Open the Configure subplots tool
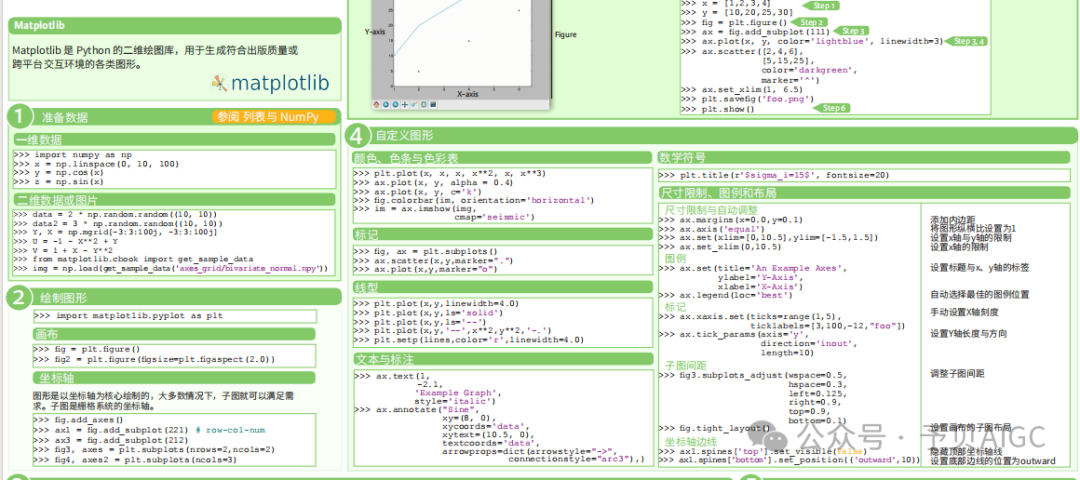The width and height of the screenshot is (1080, 480). point(424,104)
